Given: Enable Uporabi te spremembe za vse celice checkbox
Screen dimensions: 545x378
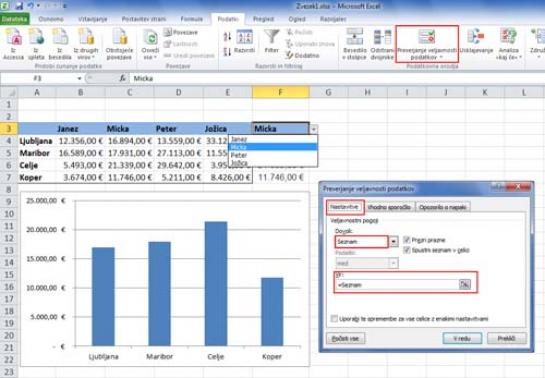Looking at the screenshot, I should [x=334, y=319].
